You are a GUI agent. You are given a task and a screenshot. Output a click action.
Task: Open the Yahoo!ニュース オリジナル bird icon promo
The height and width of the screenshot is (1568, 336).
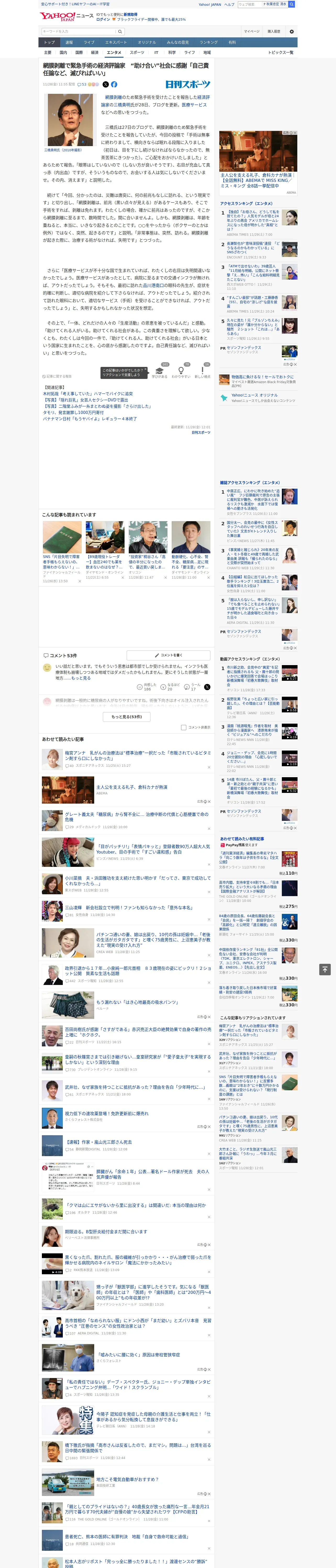[x=225, y=397]
